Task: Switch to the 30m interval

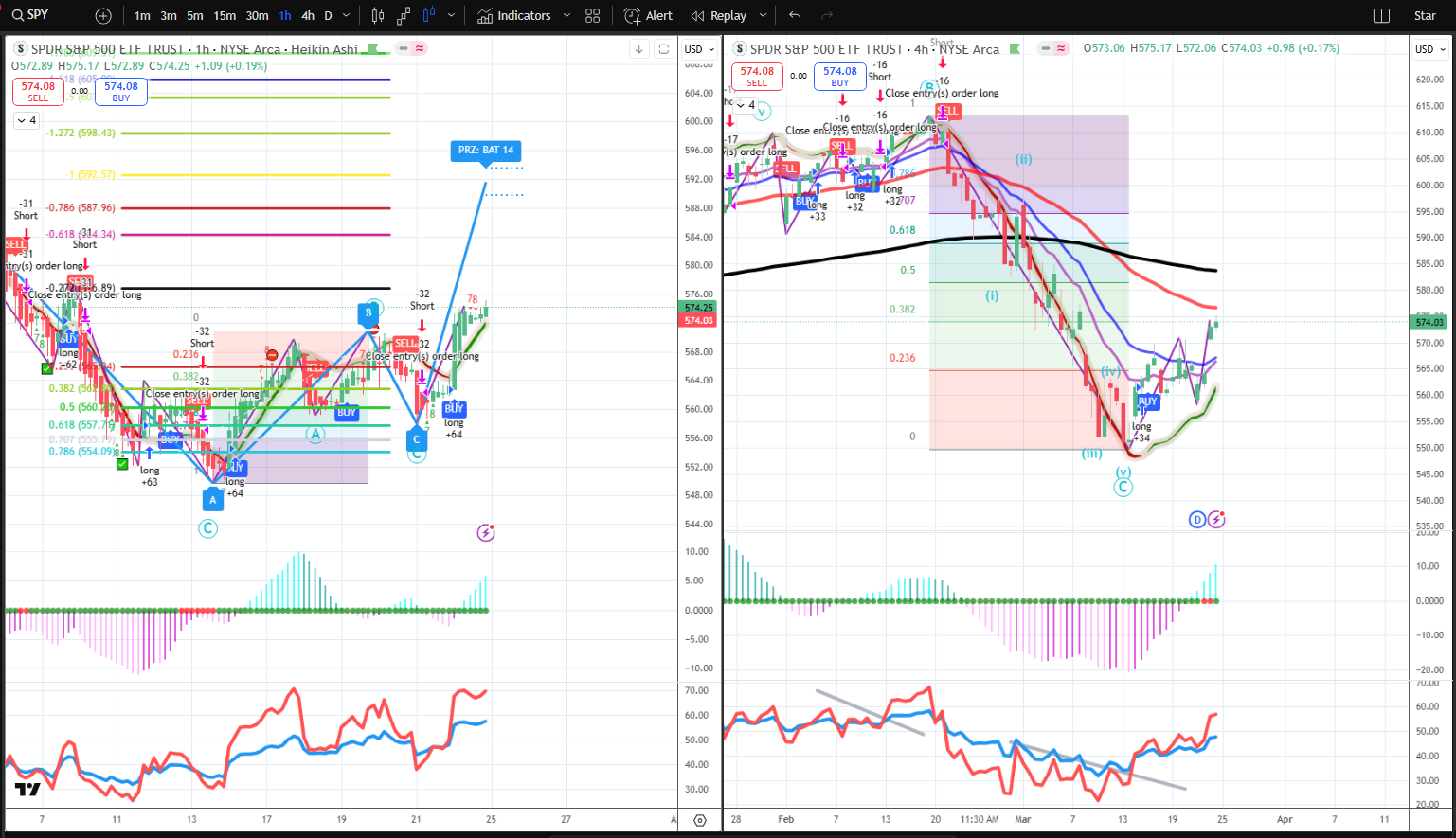Action: [x=257, y=16]
